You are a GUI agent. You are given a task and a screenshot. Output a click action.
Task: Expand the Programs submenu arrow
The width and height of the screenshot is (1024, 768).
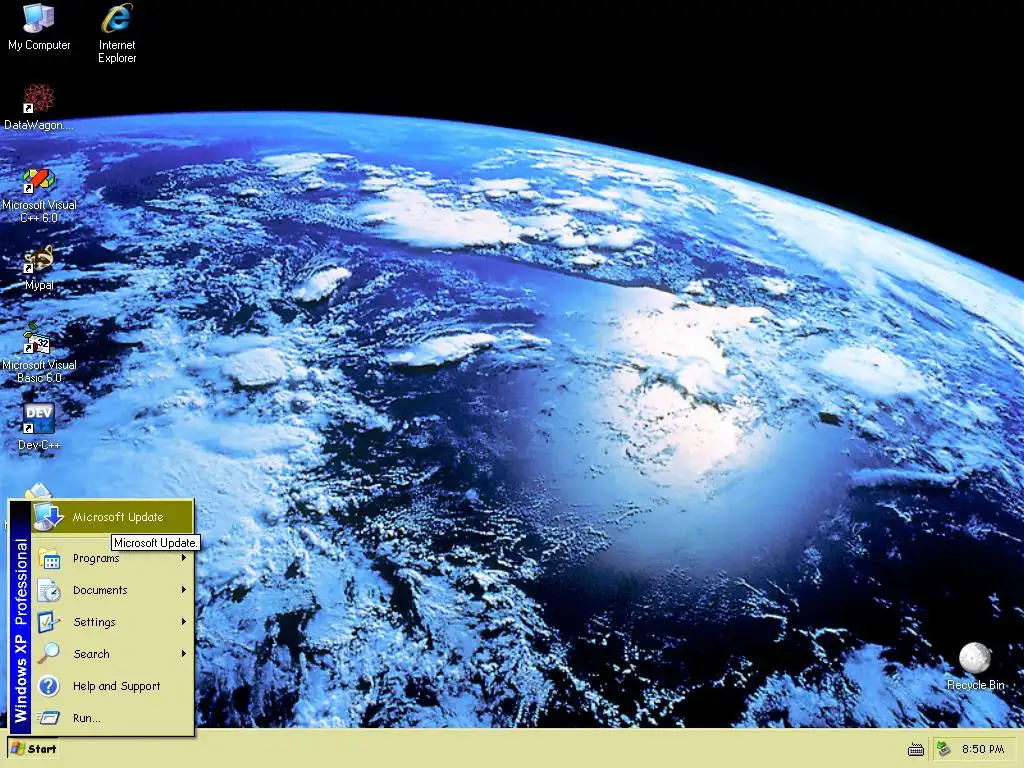[184, 558]
